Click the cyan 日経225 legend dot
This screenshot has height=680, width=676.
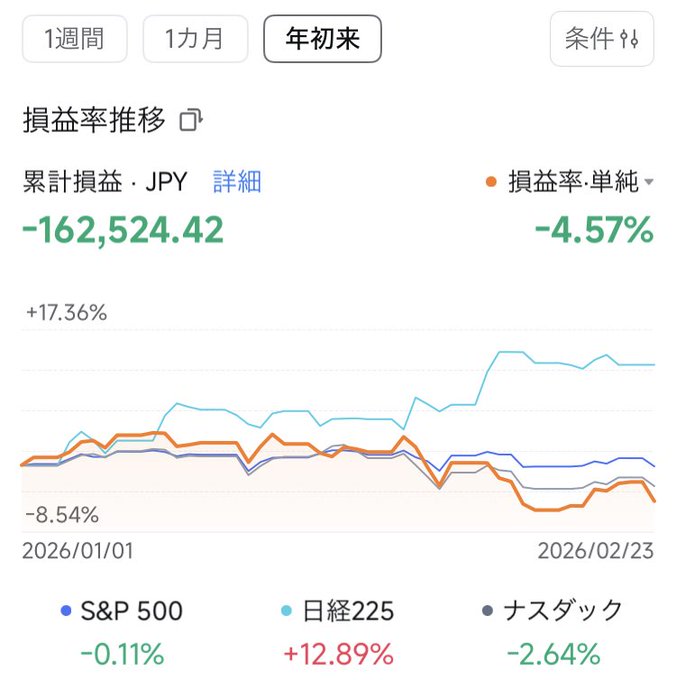click(287, 610)
